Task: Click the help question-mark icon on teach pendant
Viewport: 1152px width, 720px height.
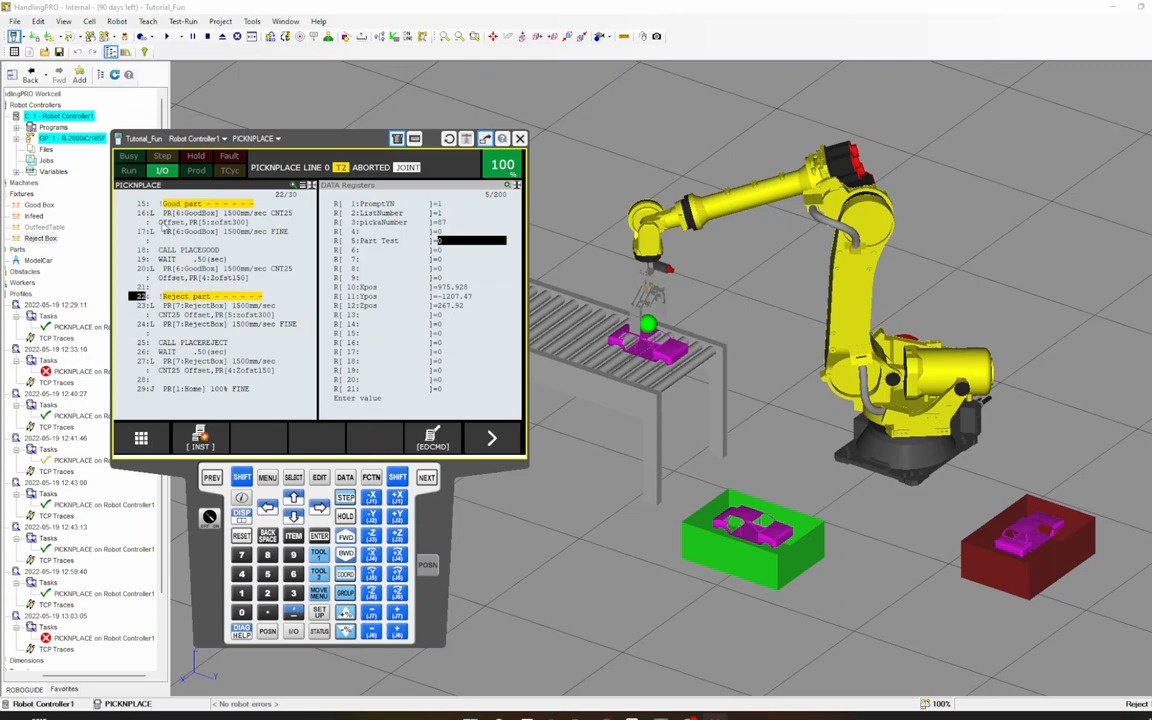Action: (x=501, y=138)
